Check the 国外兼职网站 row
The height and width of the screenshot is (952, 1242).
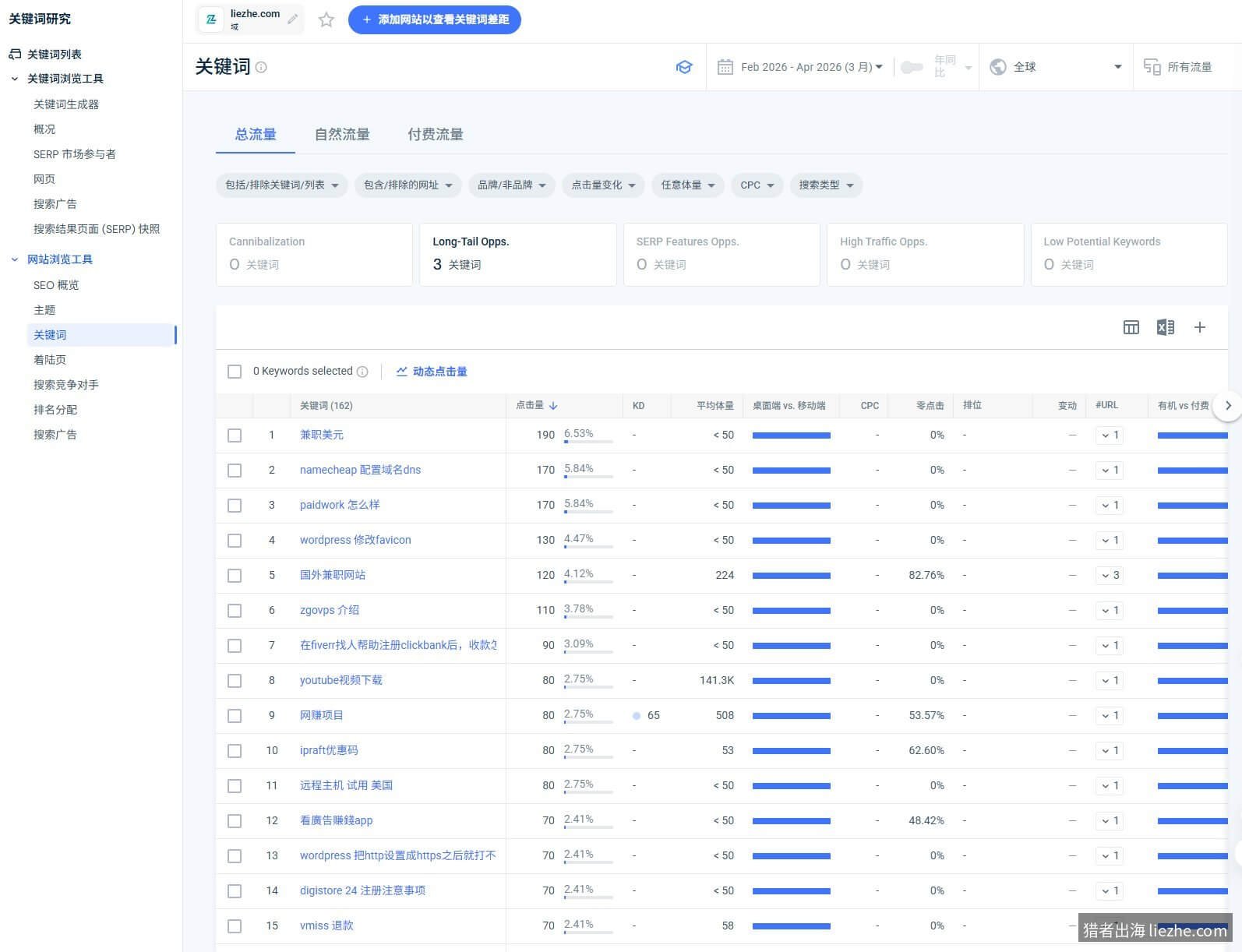point(235,576)
